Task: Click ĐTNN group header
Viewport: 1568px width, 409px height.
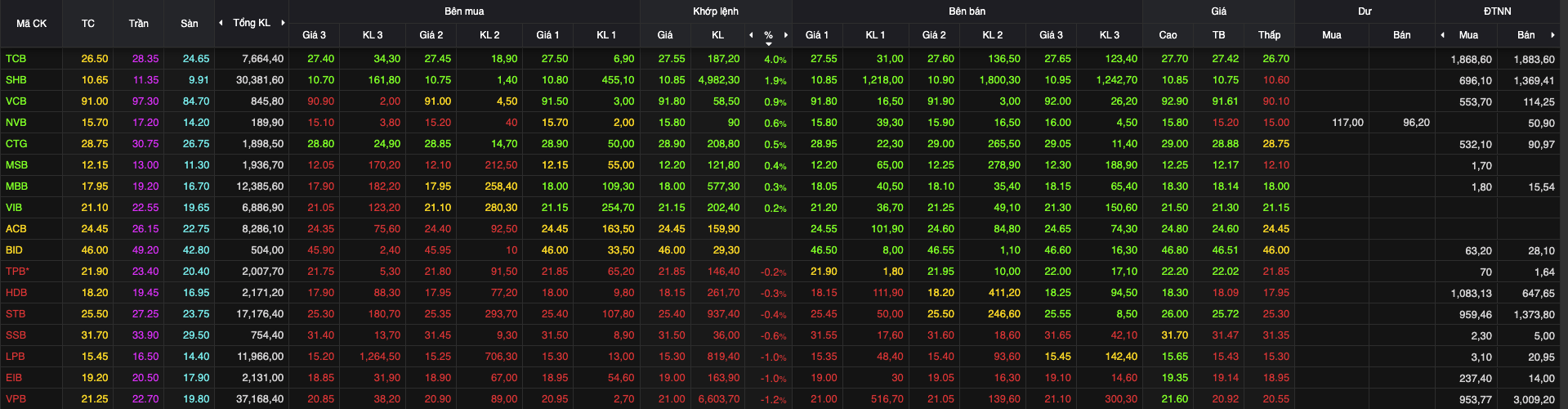Action: coord(1498,11)
